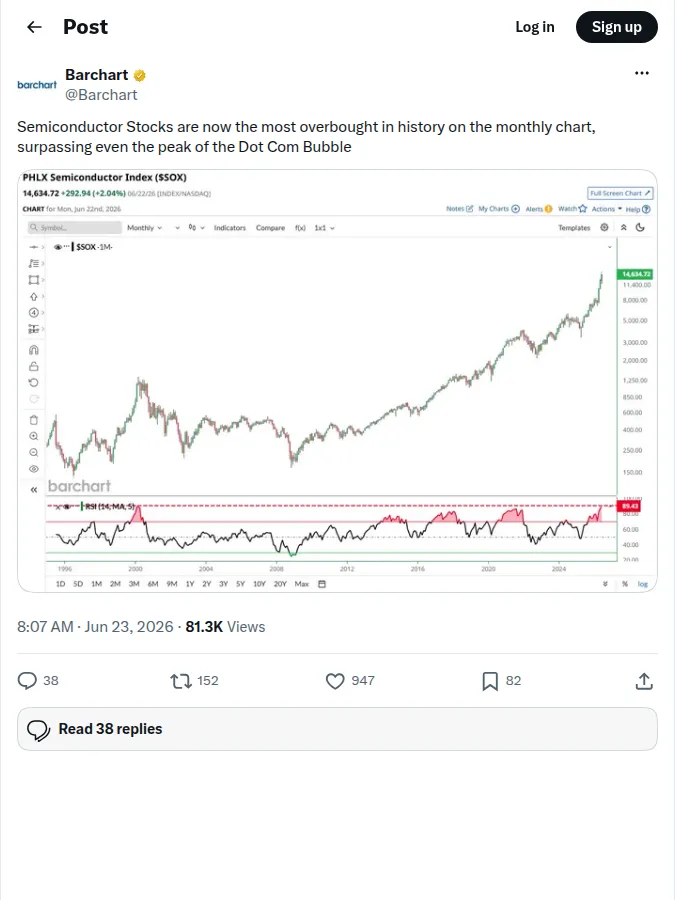This screenshot has width=675, height=900.
Task: Click the Post header title
Action: pos(86,27)
